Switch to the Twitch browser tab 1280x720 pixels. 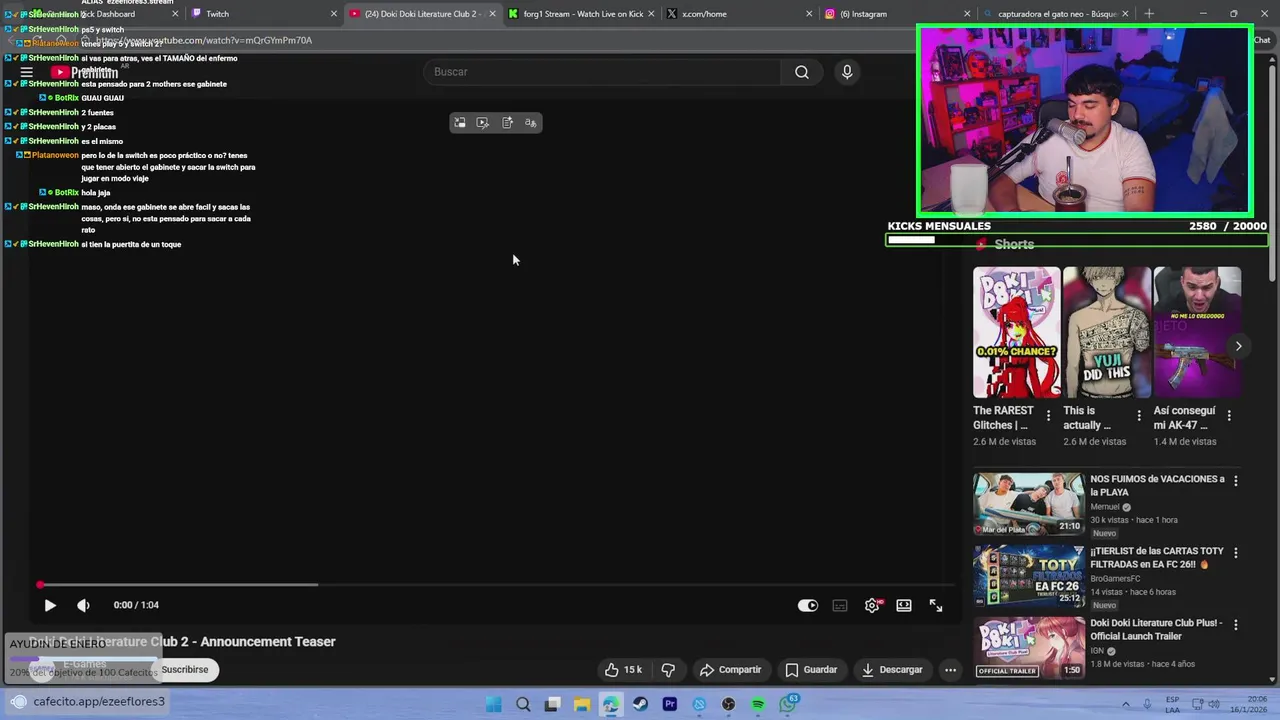[x=263, y=14]
